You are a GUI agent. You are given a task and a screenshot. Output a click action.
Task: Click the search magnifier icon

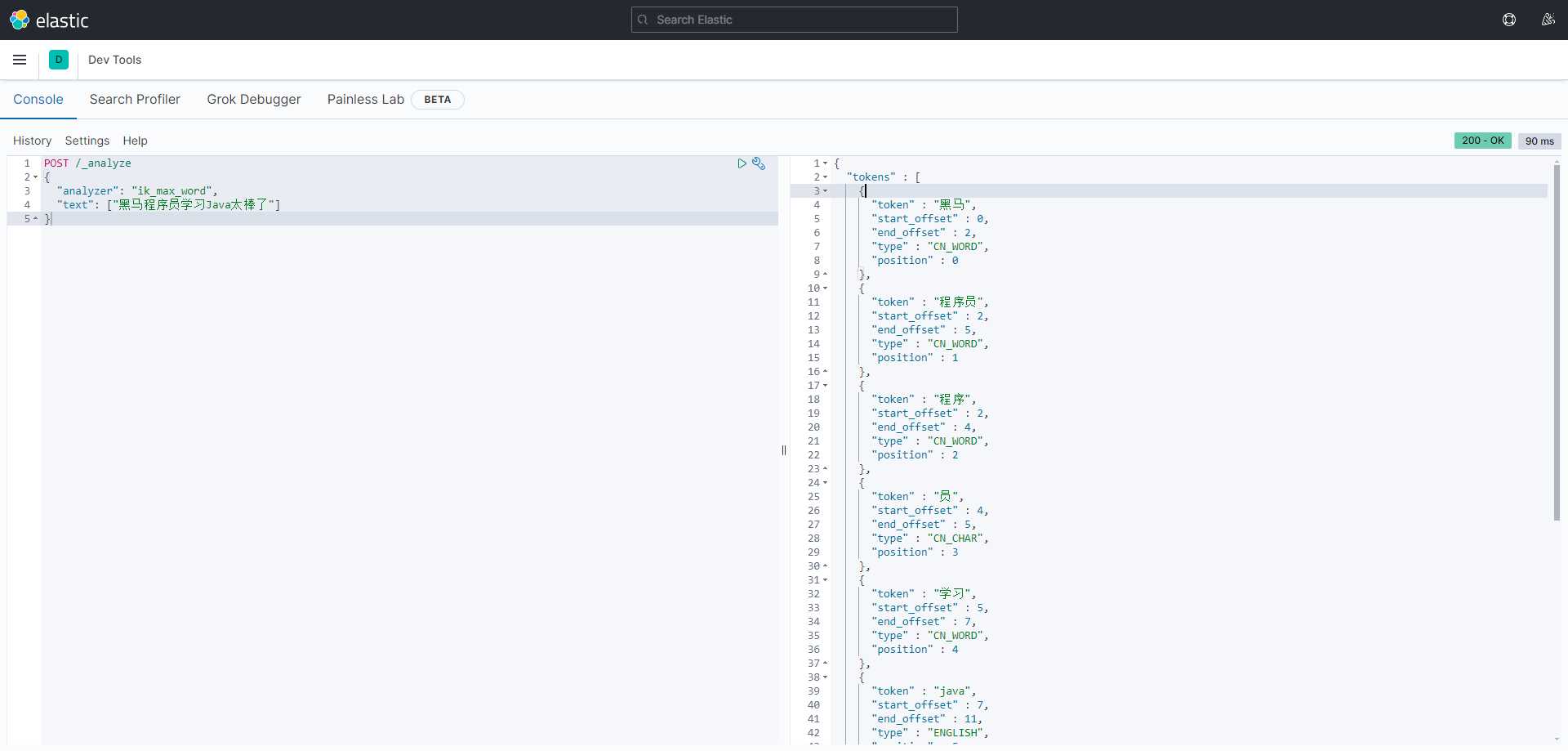pyautogui.click(x=644, y=20)
